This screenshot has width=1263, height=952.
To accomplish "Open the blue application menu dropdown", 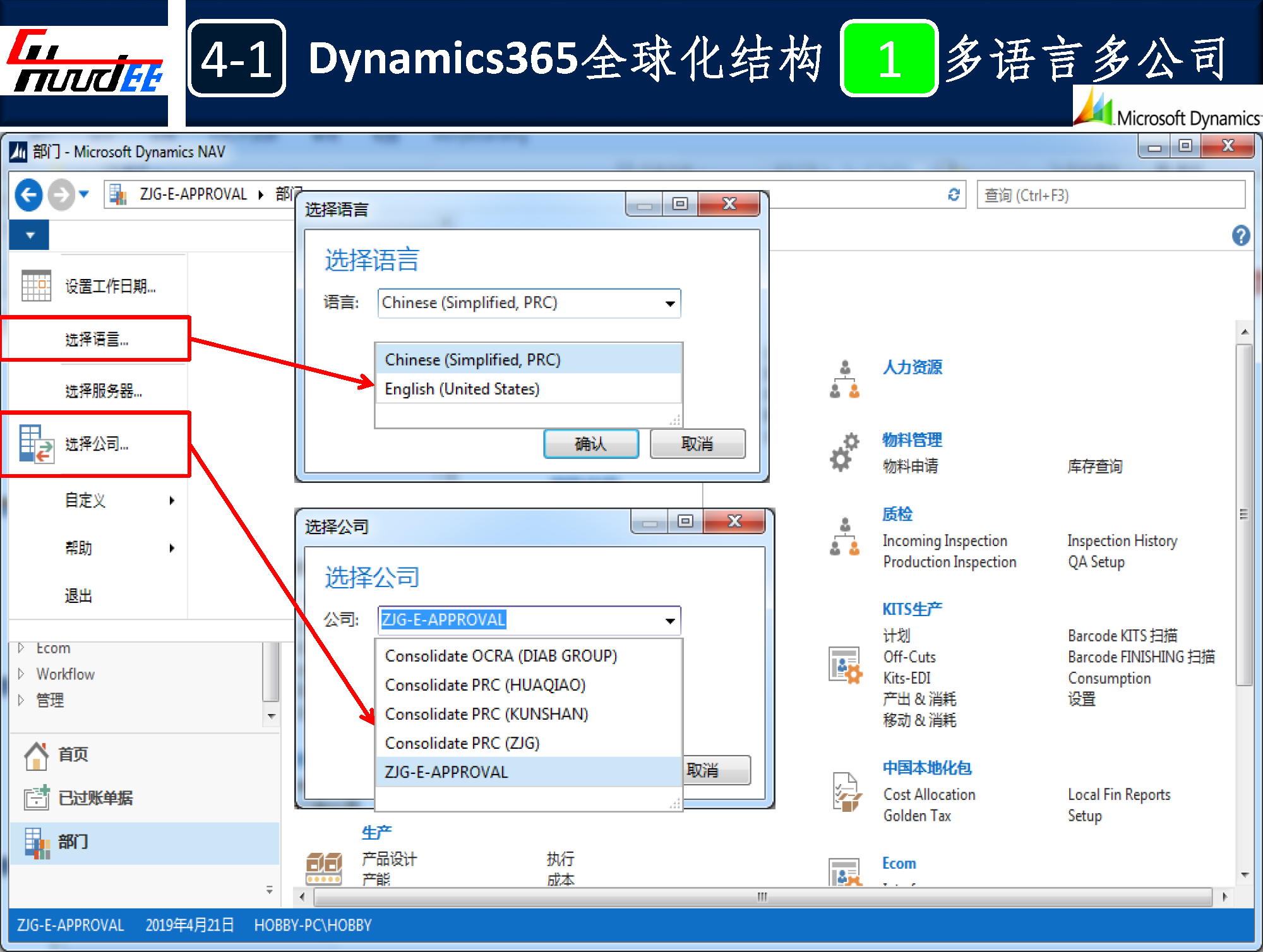I will [x=30, y=235].
